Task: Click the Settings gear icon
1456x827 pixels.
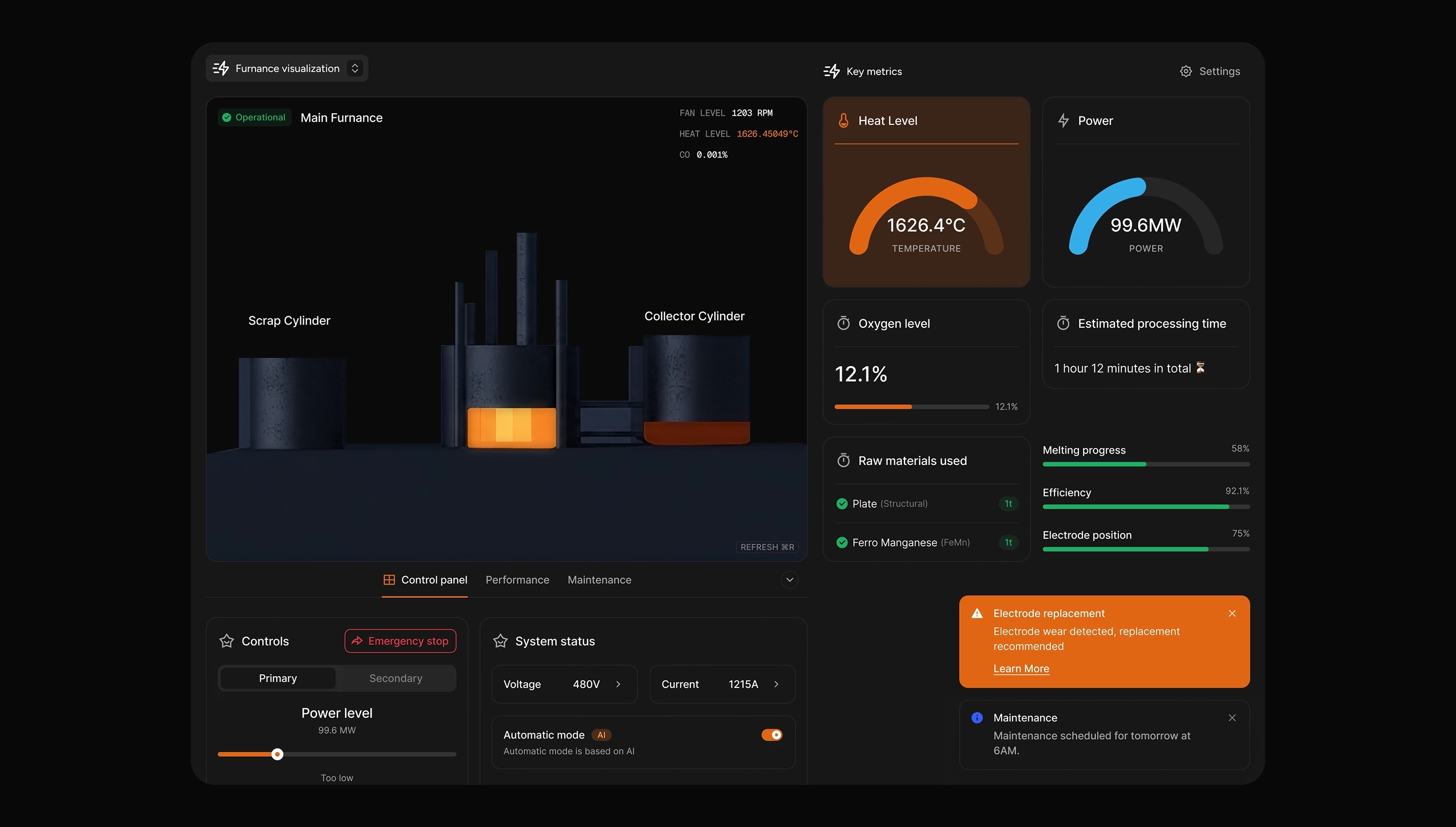Action: (1186, 71)
